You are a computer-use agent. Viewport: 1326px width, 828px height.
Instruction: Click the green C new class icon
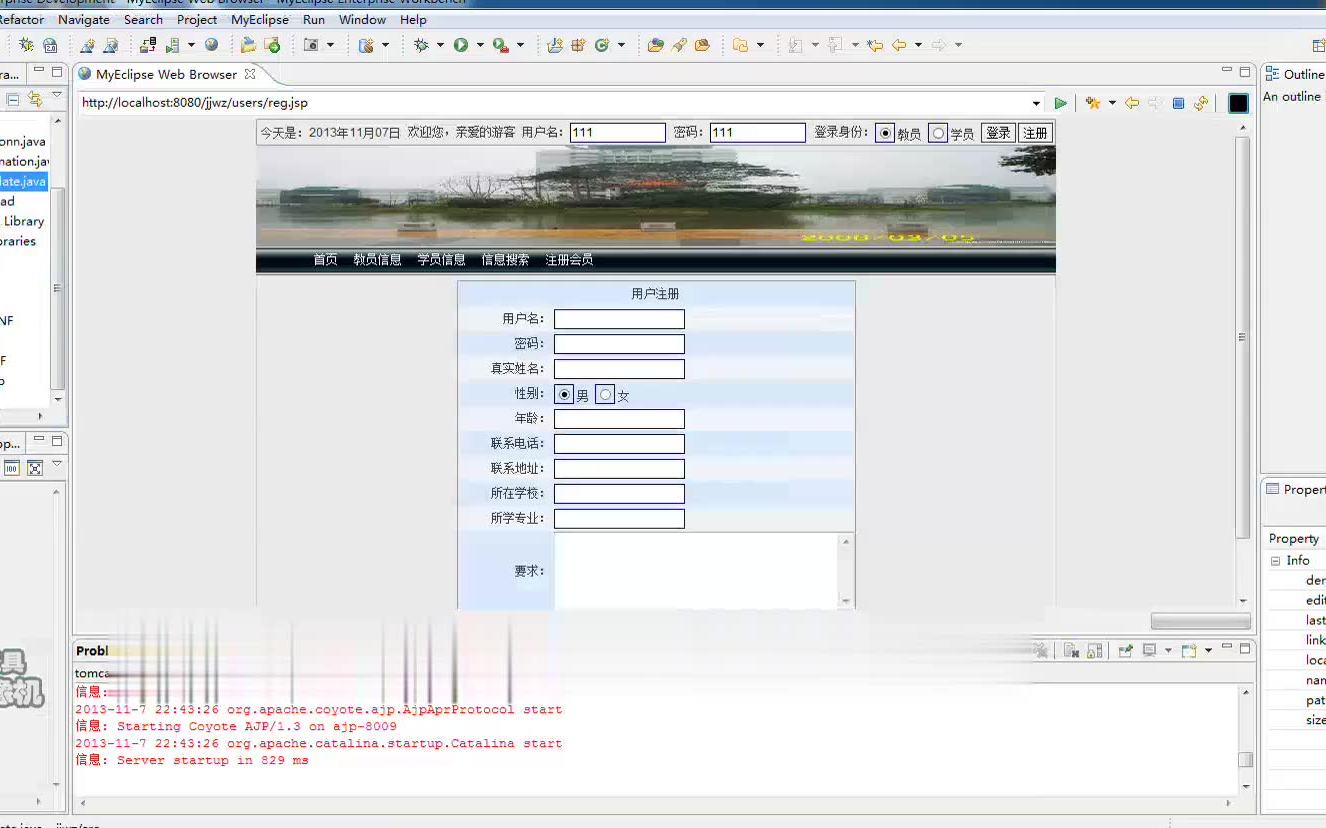(x=601, y=45)
